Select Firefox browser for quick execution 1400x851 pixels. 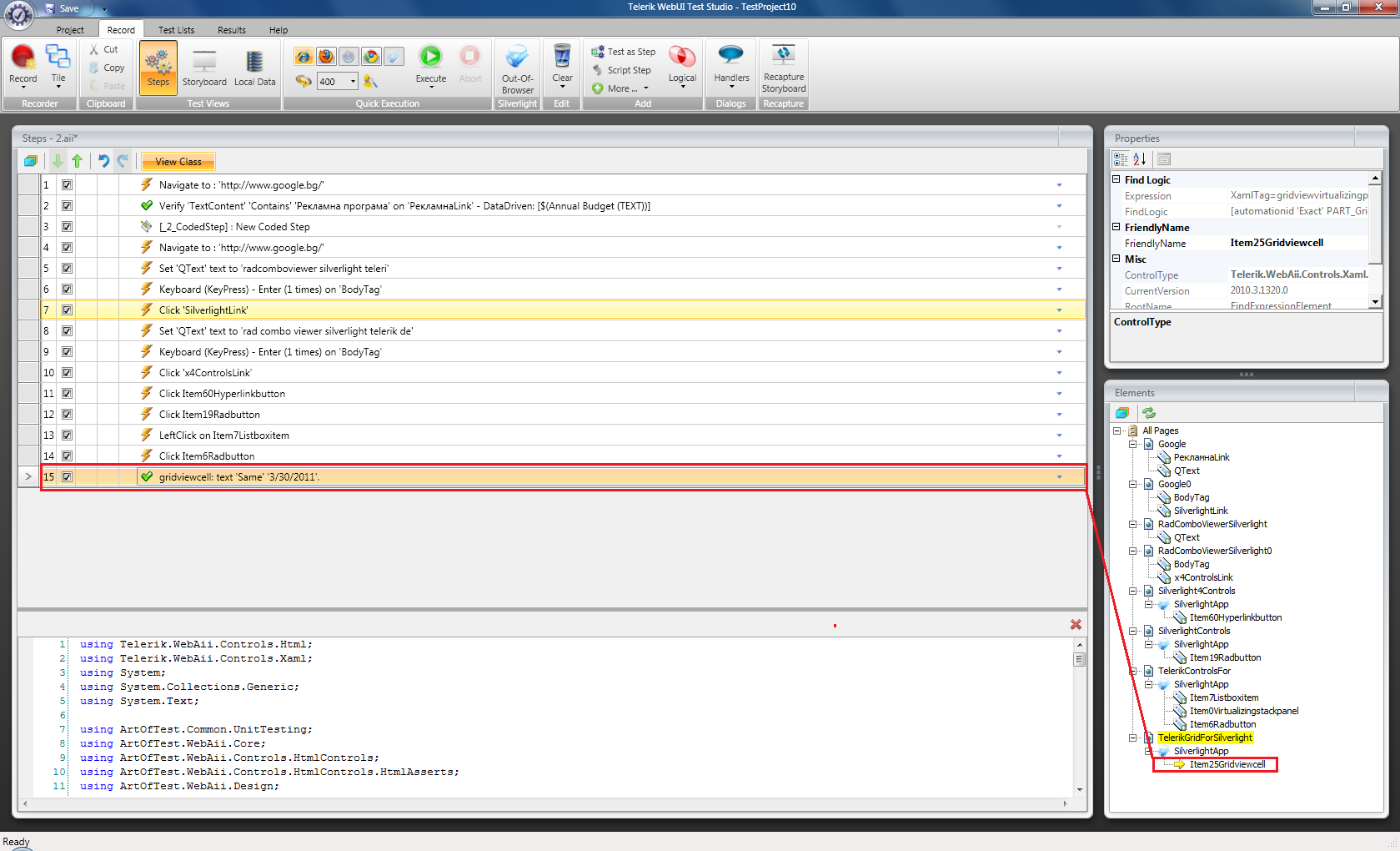click(326, 57)
